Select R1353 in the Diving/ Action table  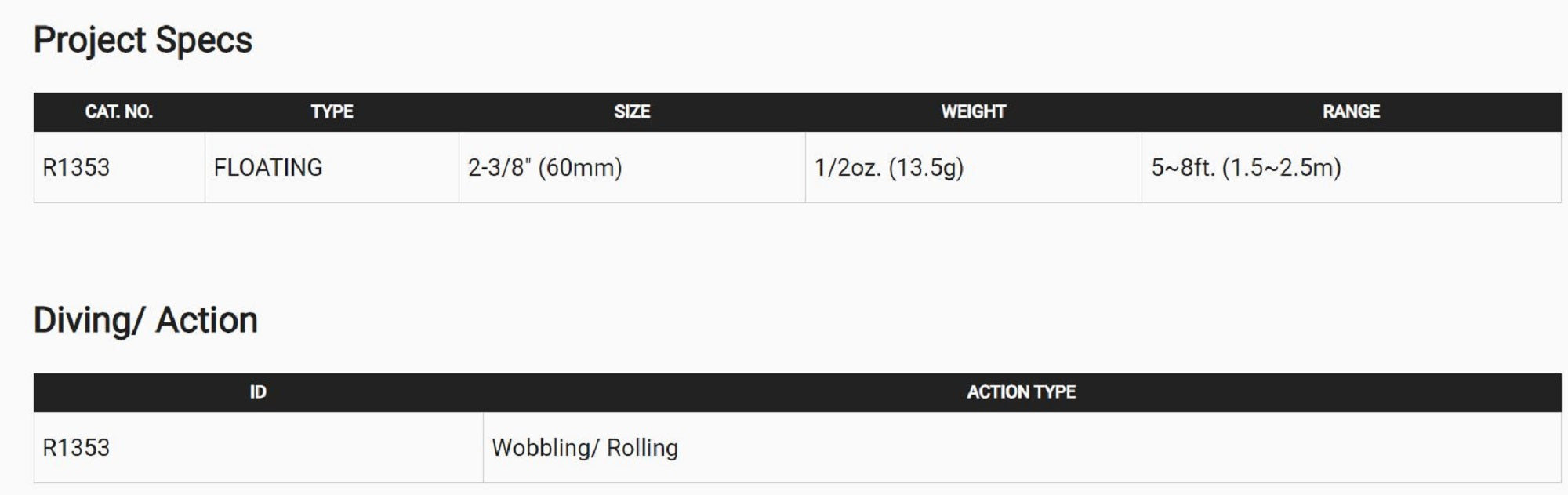tap(76, 447)
